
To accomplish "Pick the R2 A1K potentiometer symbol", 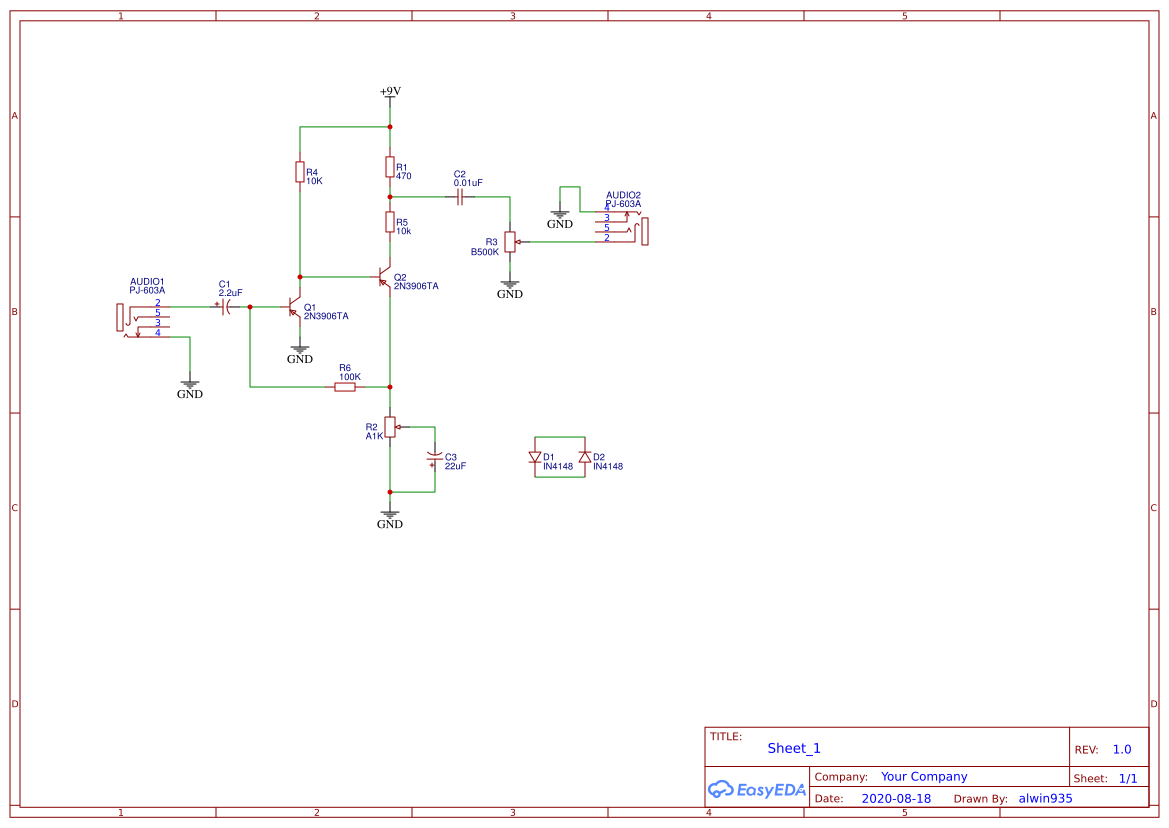I will point(391,428).
